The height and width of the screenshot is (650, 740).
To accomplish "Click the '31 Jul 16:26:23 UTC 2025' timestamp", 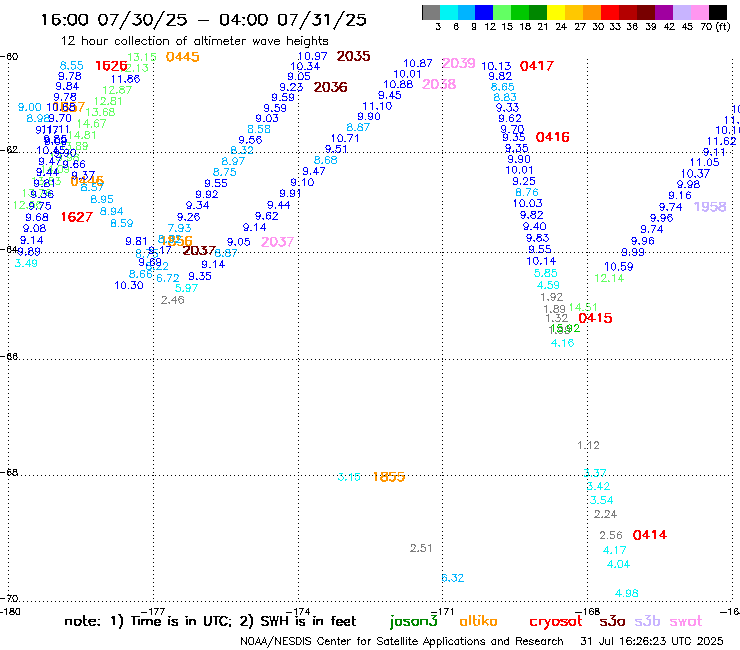I will click(652, 642).
